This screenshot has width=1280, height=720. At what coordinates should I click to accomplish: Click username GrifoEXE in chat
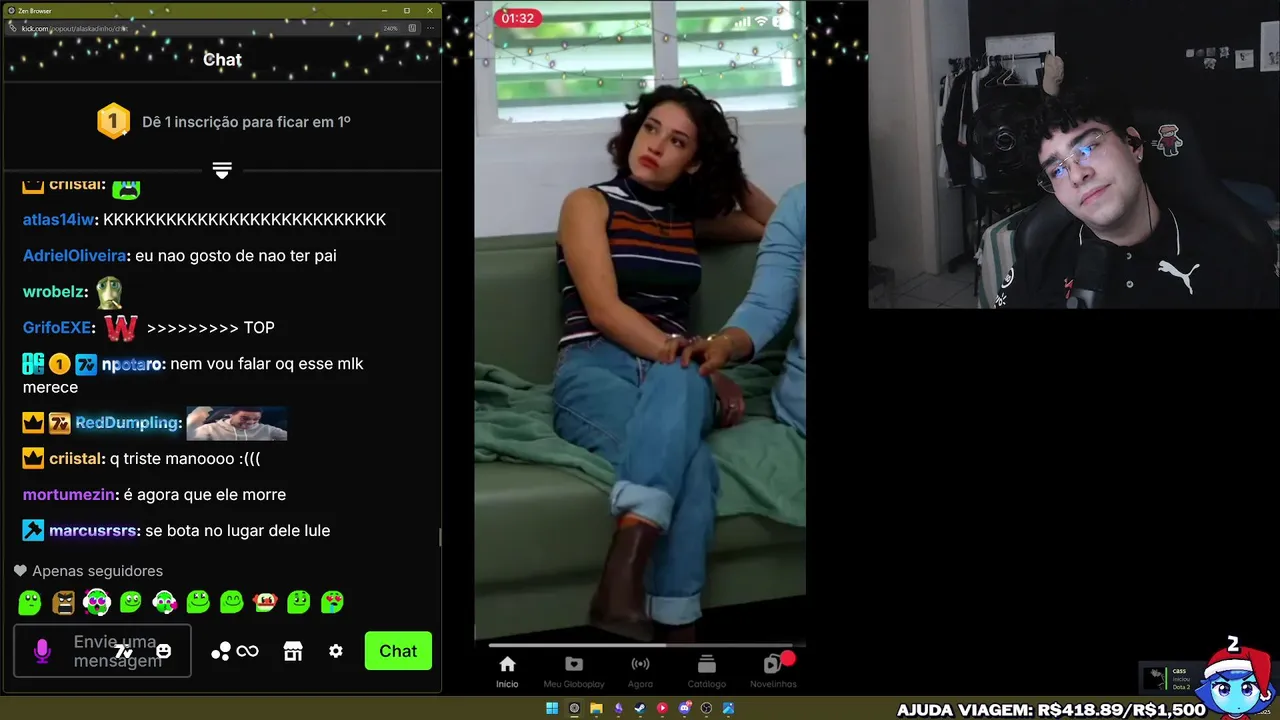point(59,328)
